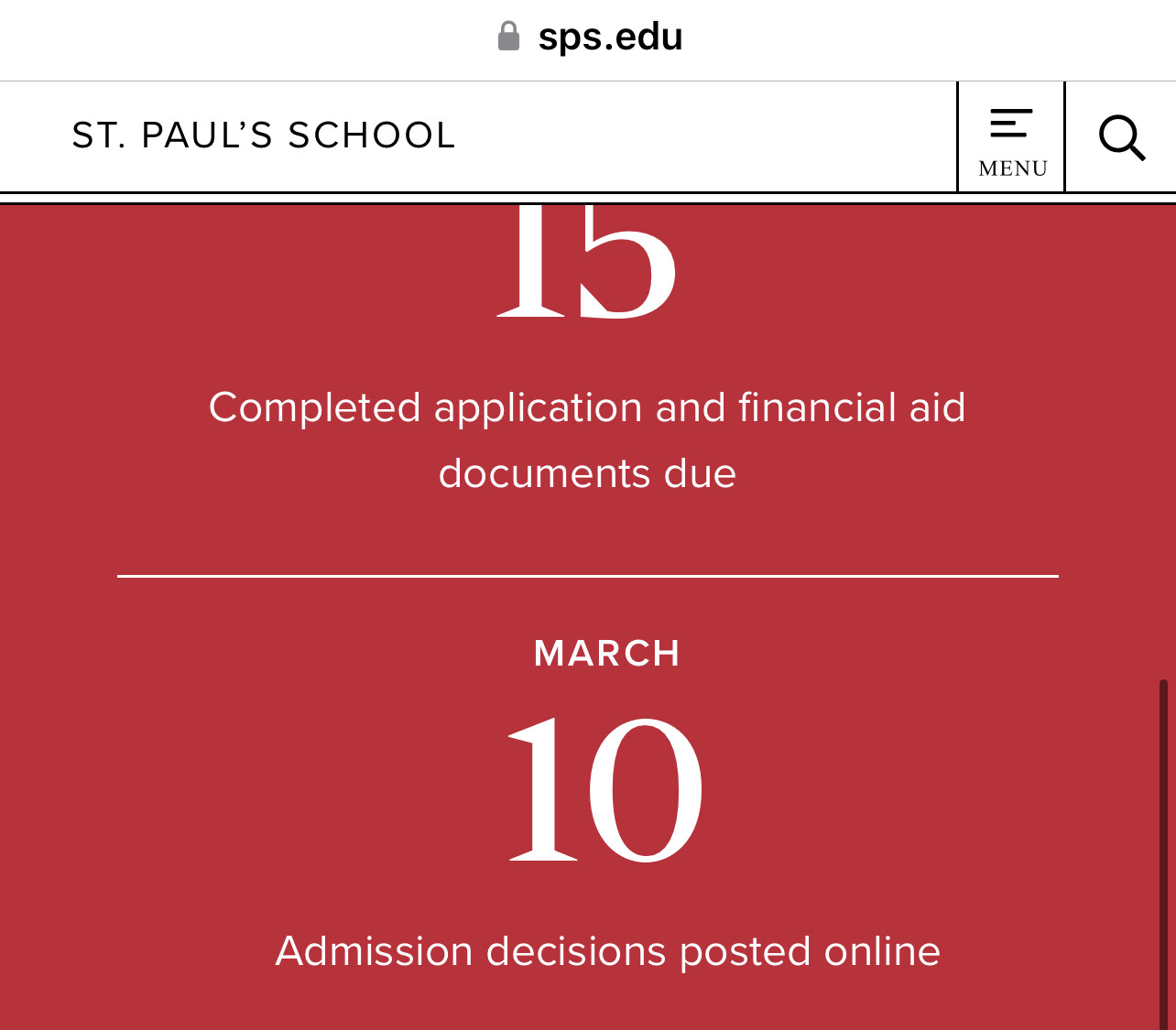Viewport: 1176px width, 1030px height.
Task: Click the page scrollbar thumb
Action: (x=1163, y=851)
